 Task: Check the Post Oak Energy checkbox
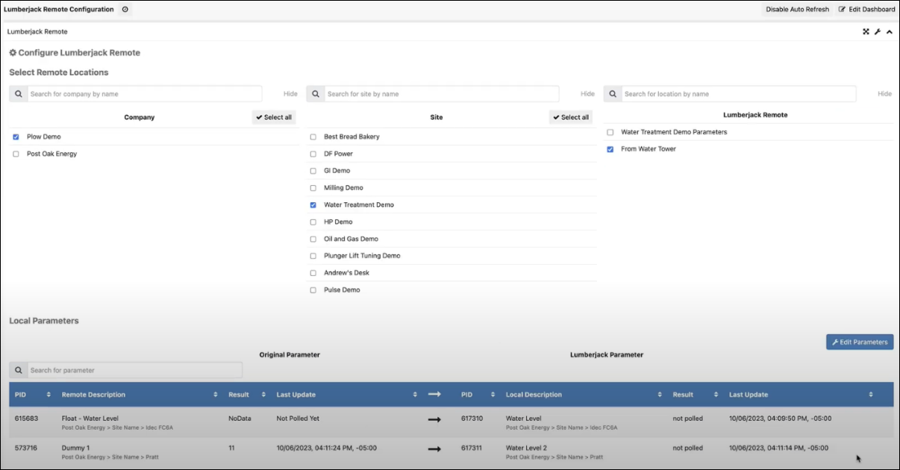click(x=16, y=154)
